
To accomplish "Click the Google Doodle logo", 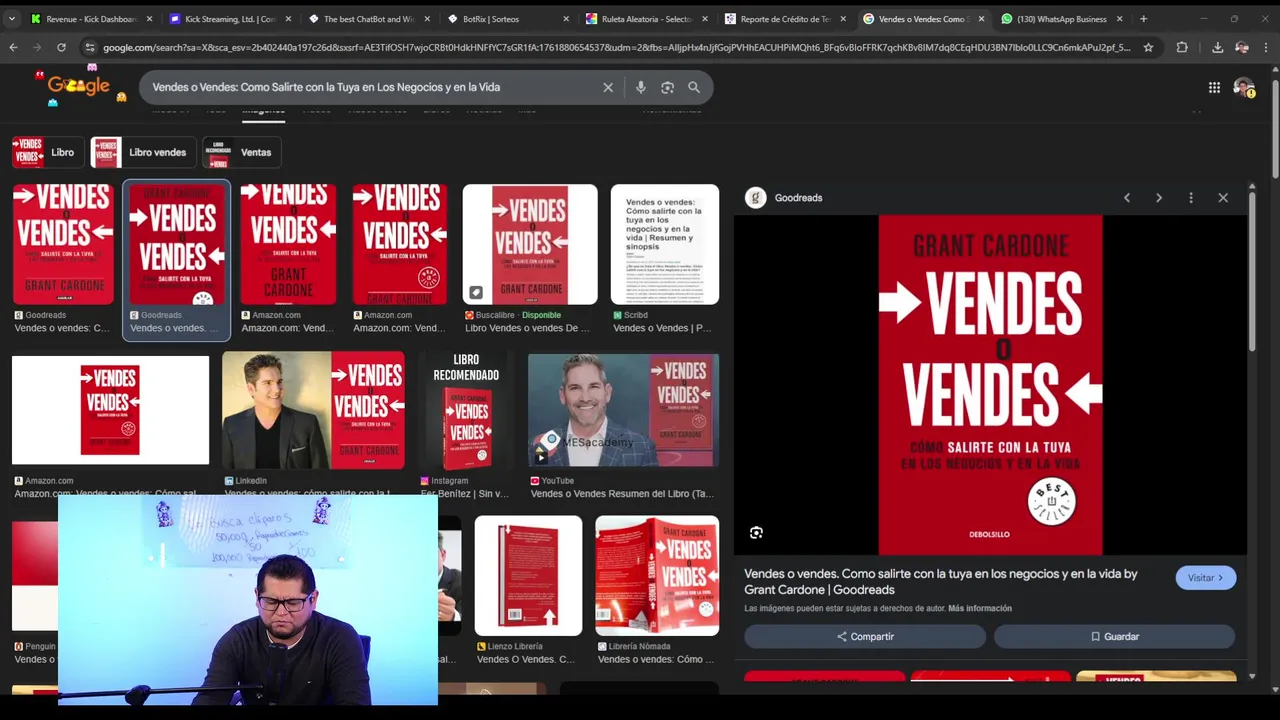I will 78,86.
